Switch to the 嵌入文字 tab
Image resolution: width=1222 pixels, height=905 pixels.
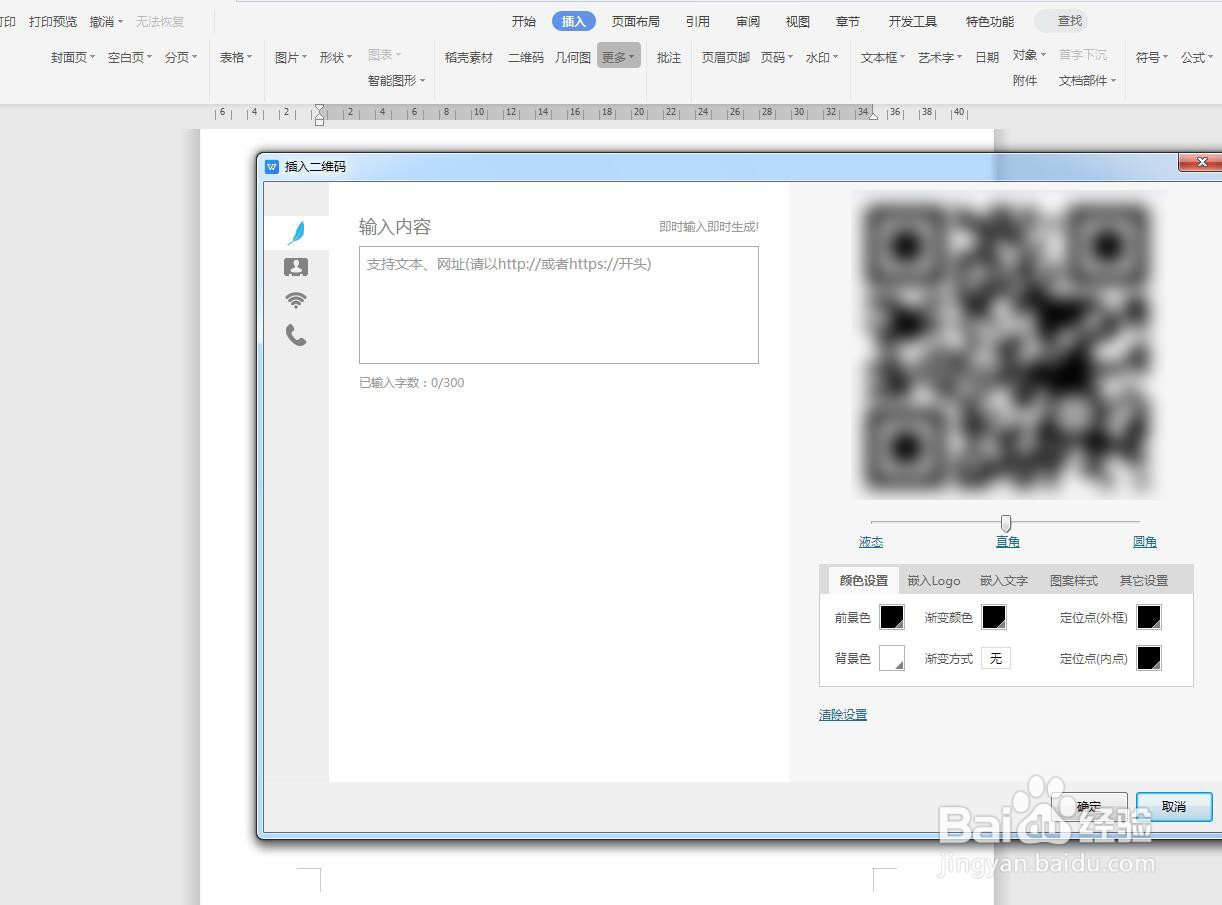click(x=1004, y=580)
